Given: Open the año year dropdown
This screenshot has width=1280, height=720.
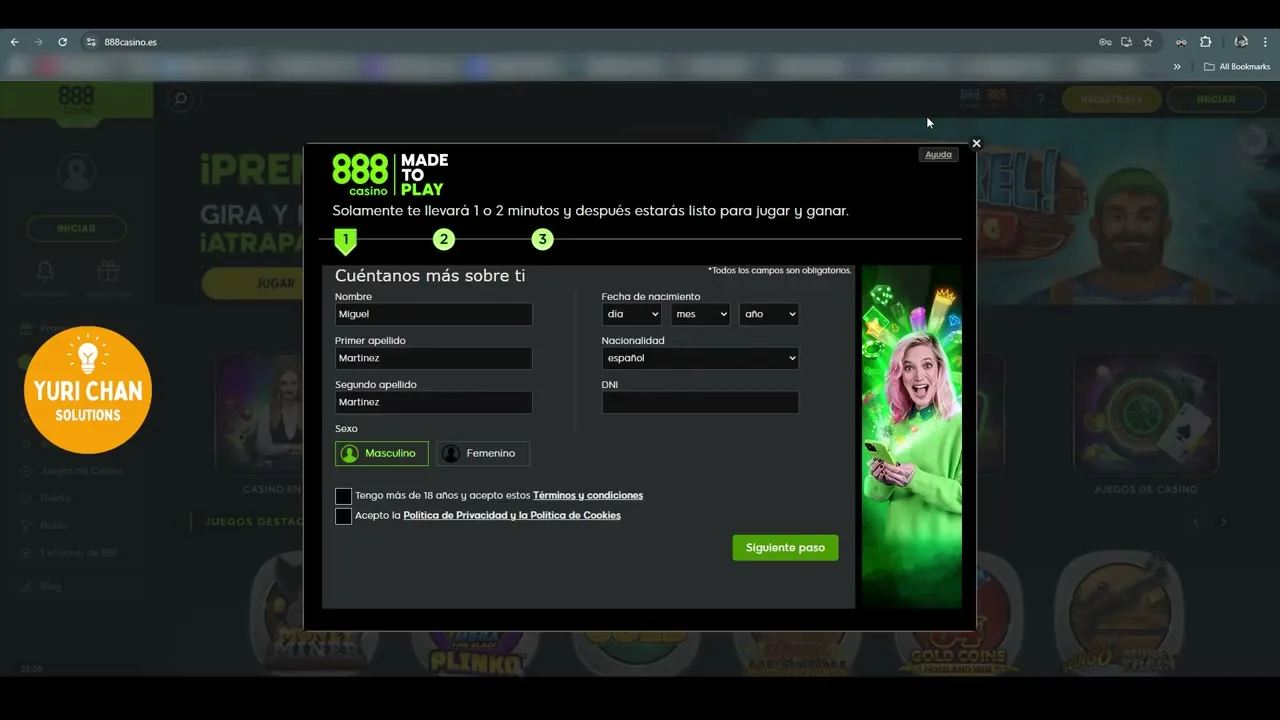Looking at the screenshot, I should 769,314.
